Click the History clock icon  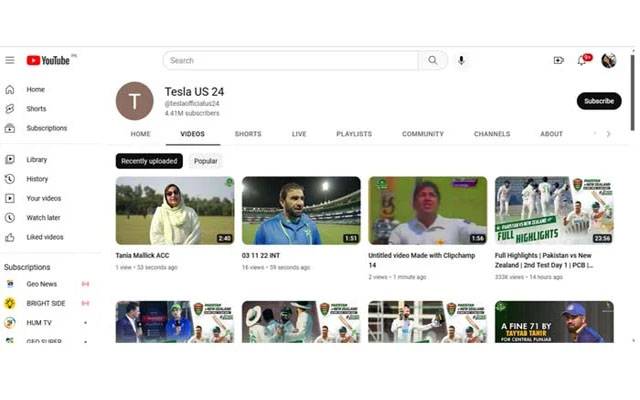click(10, 179)
